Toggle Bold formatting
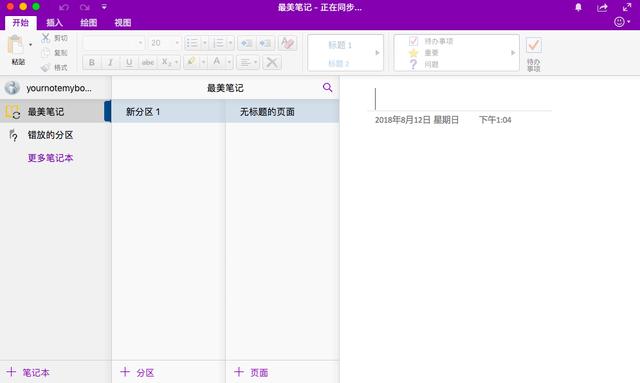640x383 pixels. 92,62
